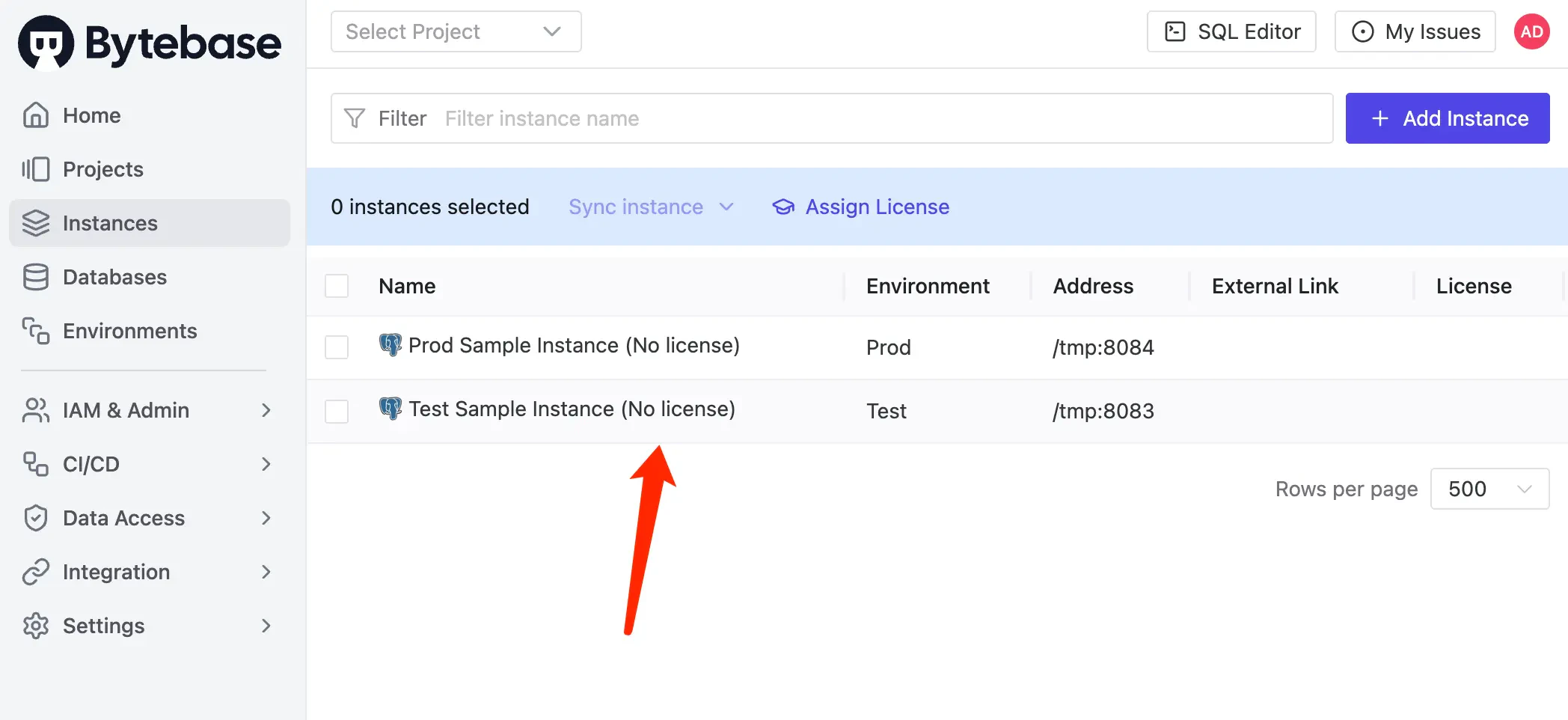The height and width of the screenshot is (720, 1568).
Task: Expand the IAM & Admin menu
Action: (x=147, y=410)
